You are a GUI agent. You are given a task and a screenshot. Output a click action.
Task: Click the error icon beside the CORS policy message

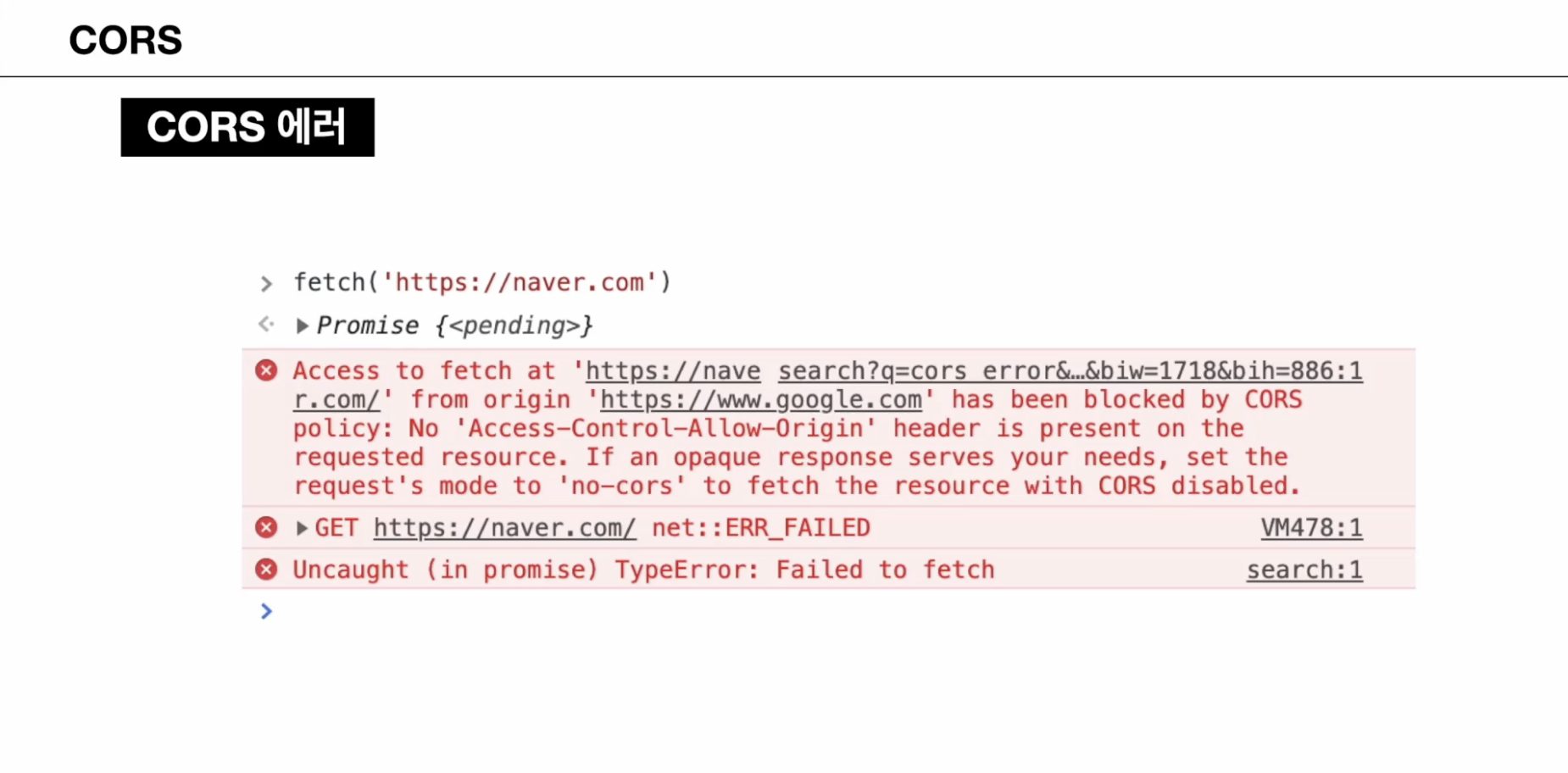[266, 370]
